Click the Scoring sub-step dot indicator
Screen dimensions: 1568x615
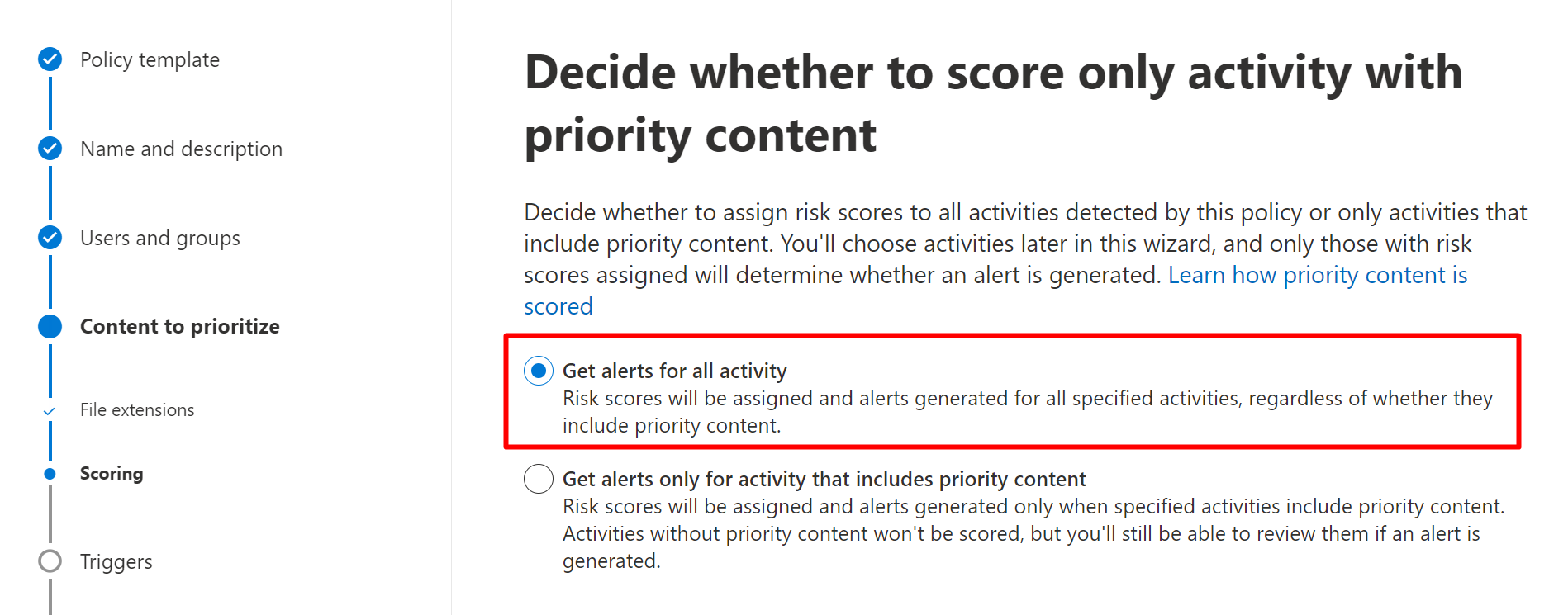[50, 474]
